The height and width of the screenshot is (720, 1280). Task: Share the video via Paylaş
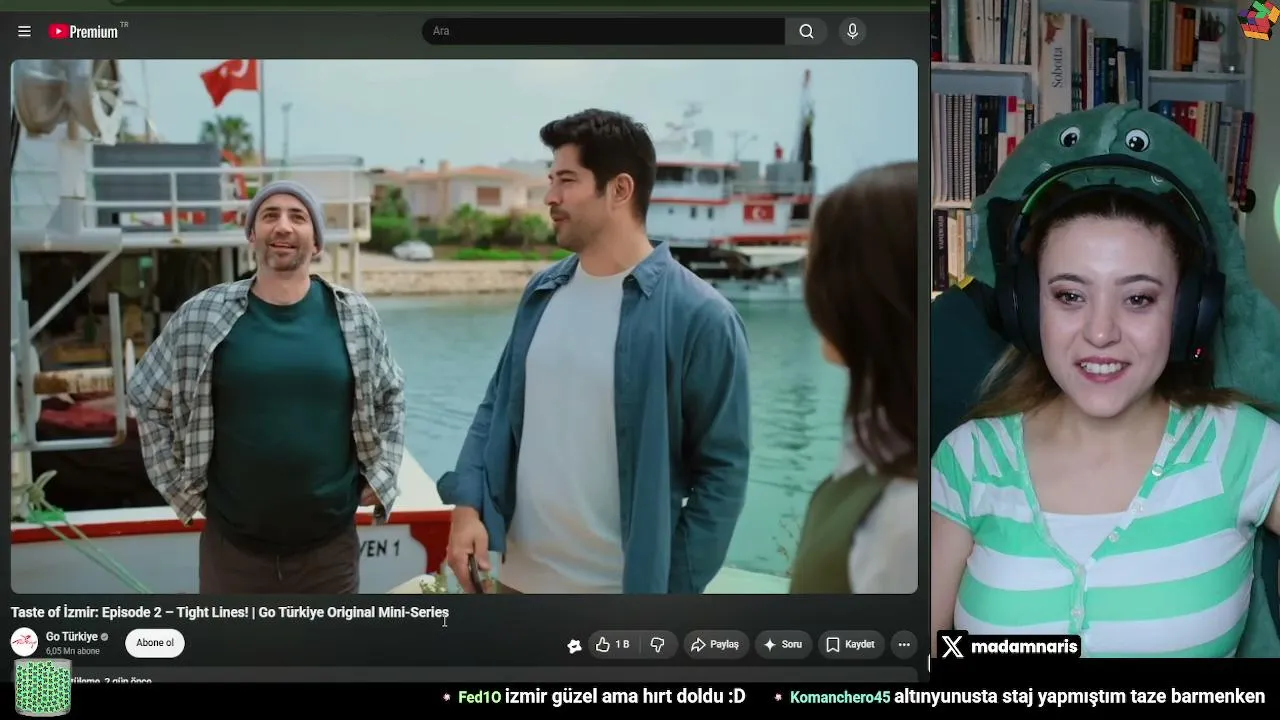(x=715, y=645)
